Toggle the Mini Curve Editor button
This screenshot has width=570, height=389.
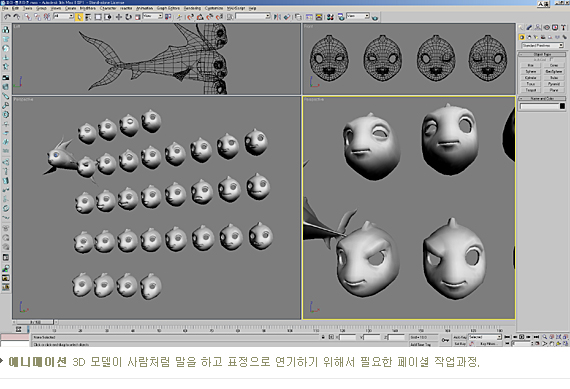pyautogui.click(x=19, y=329)
